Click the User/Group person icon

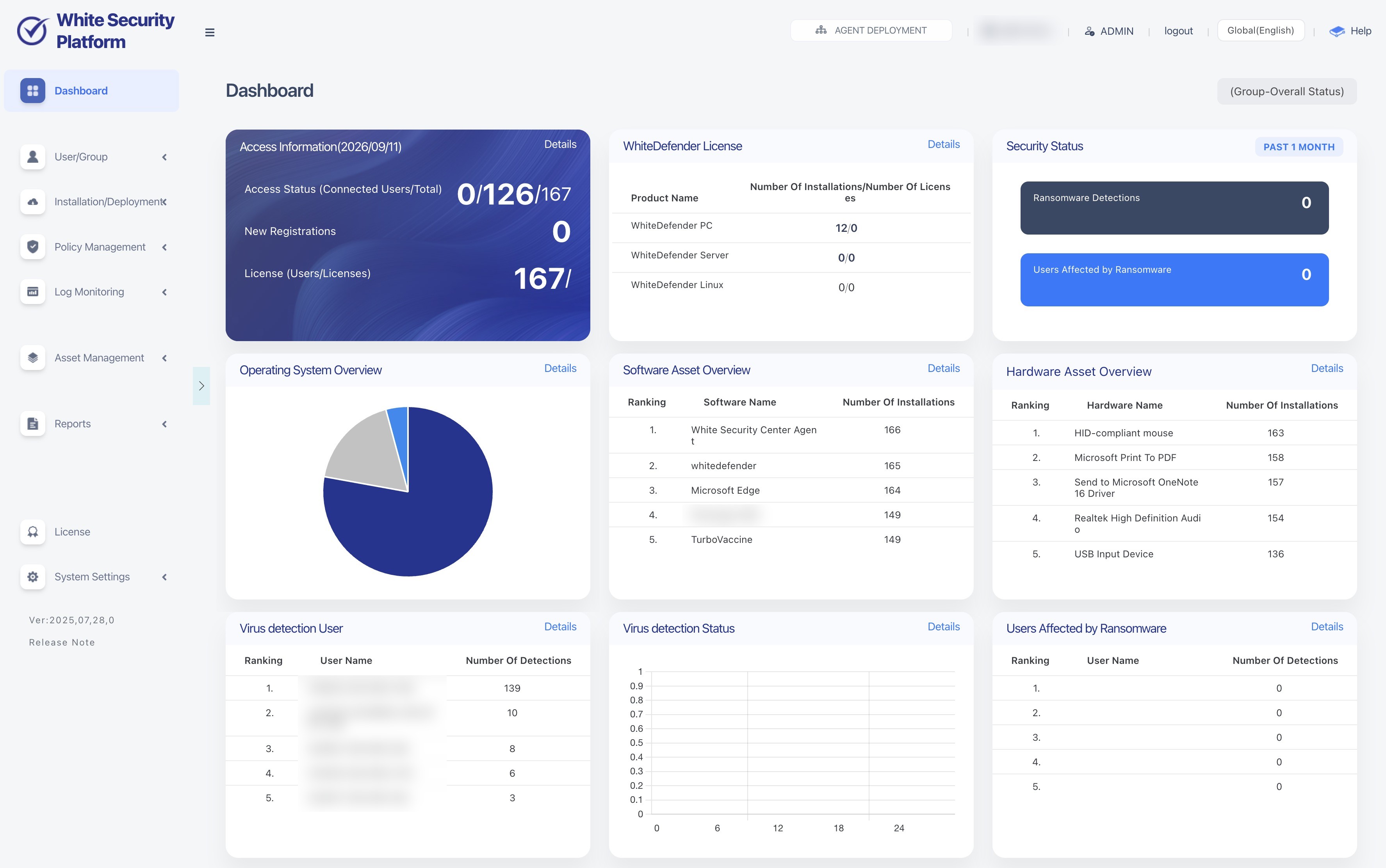click(x=33, y=157)
